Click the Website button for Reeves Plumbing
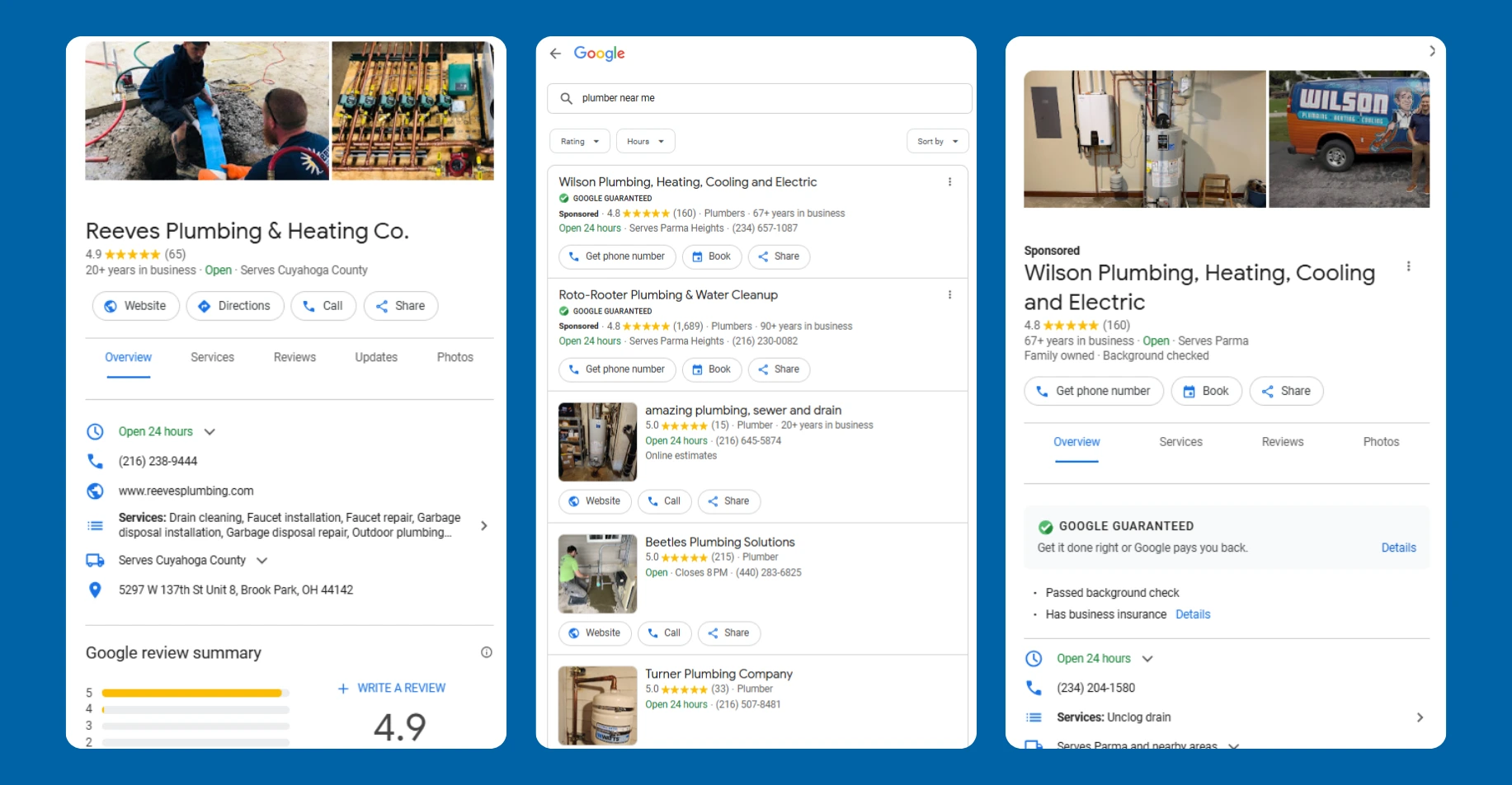Viewport: 1512px width, 785px height. 136,306
